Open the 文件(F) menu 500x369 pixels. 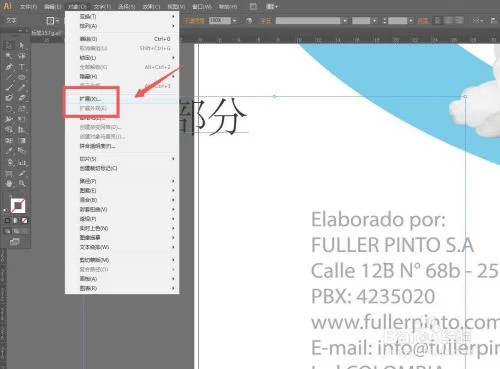point(28,7)
